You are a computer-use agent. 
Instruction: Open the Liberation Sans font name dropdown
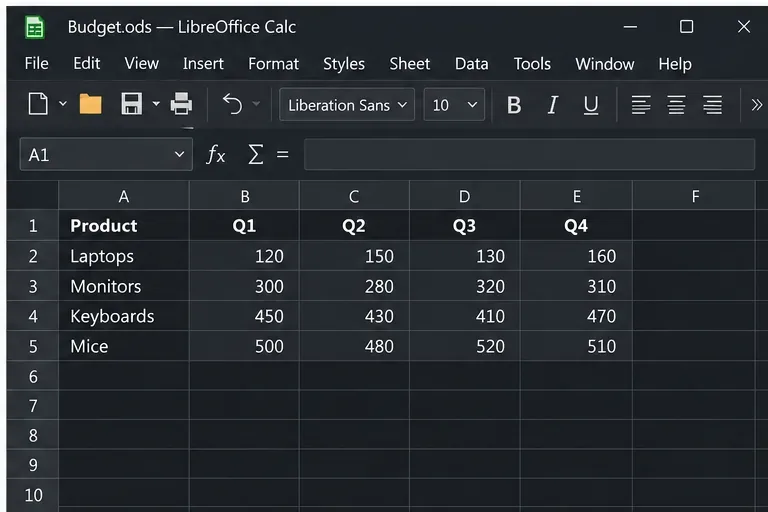coord(347,105)
